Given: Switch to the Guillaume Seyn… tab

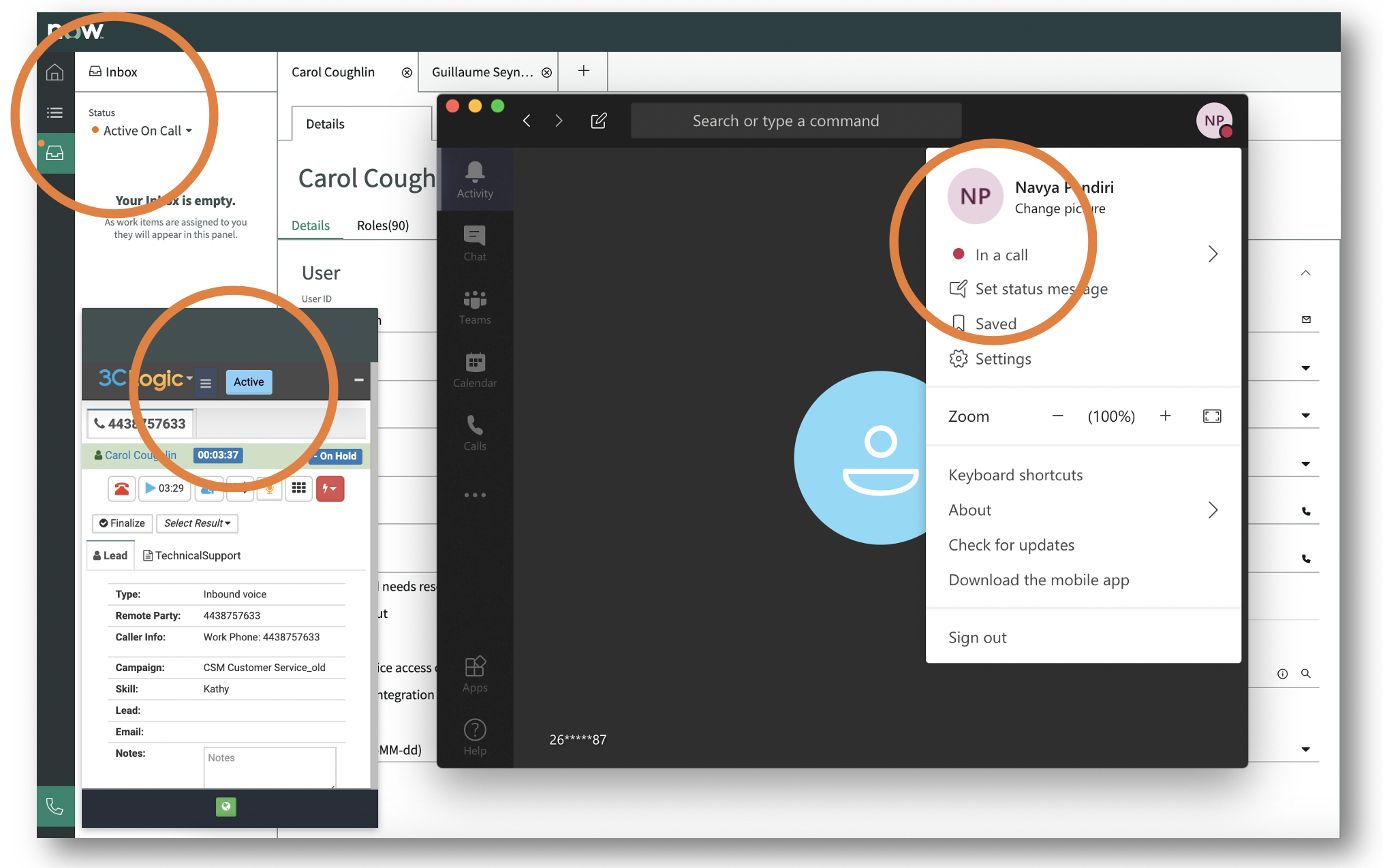Looking at the screenshot, I should click(x=482, y=72).
